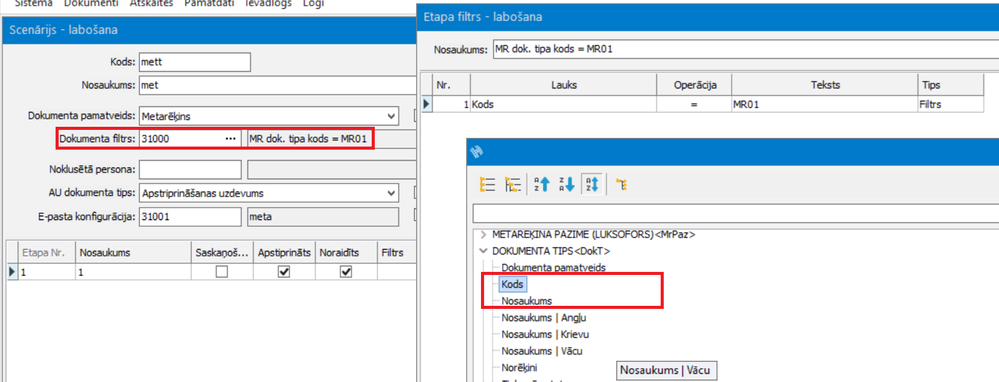
Task: Open the Logi menu
Action: 313,4
